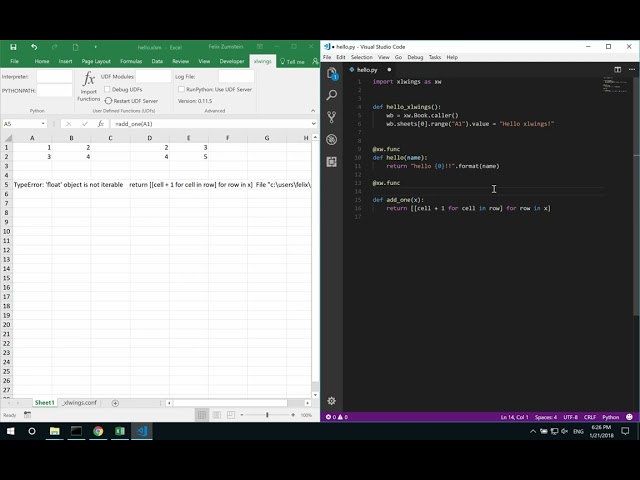This screenshot has width=640, height=480.
Task: Click the macro record icon in Excel status bar
Action: pos(27,415)
